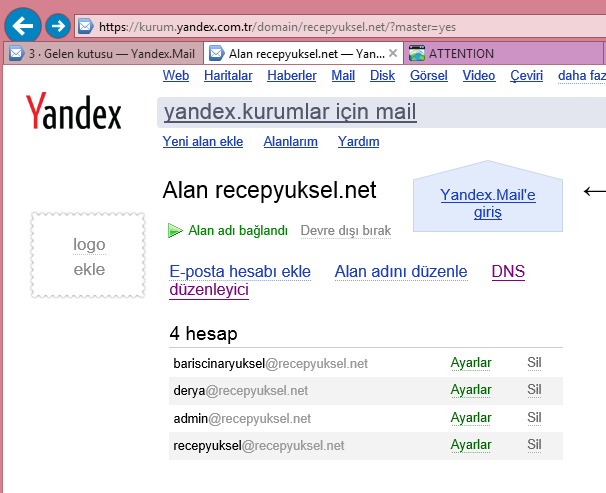Screen dimensions: 606x493
Task: Click the logo ekle placeholder box
Action: click(x=89, y=255)
